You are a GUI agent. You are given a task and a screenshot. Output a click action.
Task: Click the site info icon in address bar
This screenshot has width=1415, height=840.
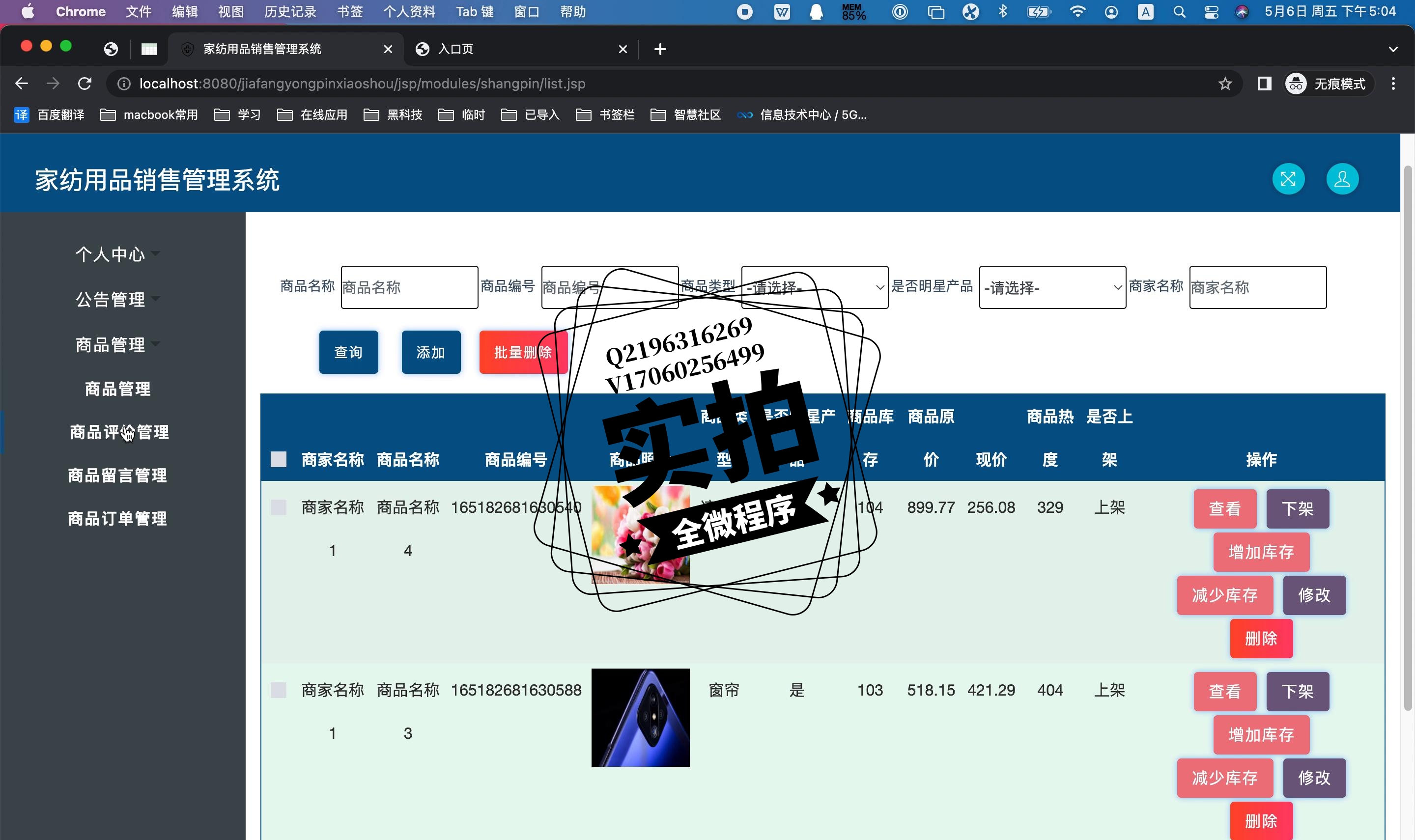tap(123, 84)
